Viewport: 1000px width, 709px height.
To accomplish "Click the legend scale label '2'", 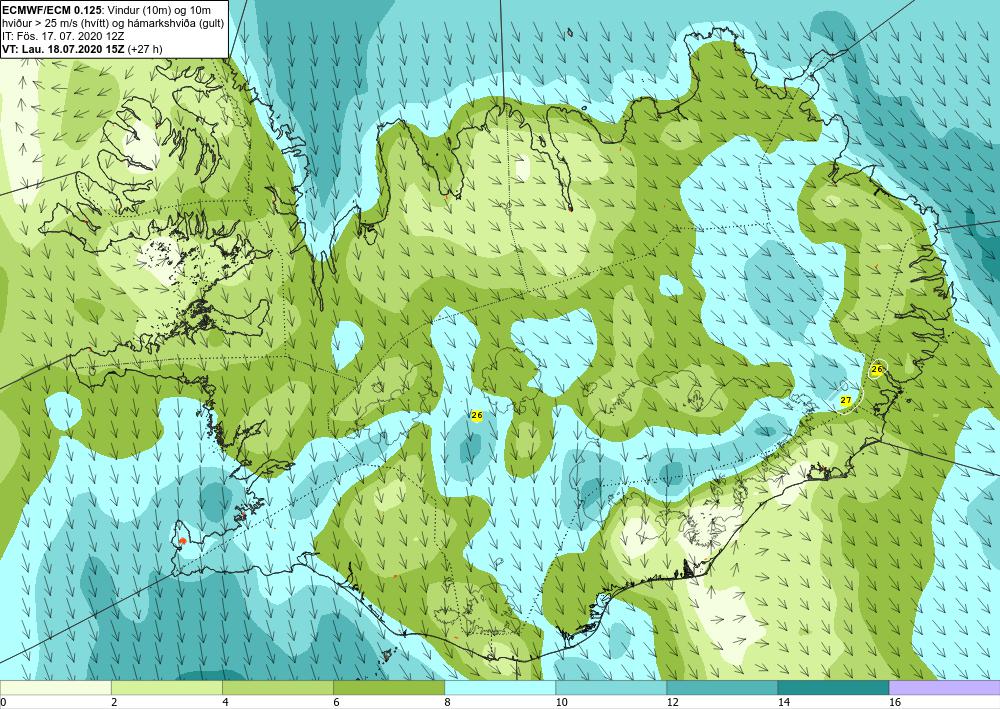I will (x=114, y=702).
